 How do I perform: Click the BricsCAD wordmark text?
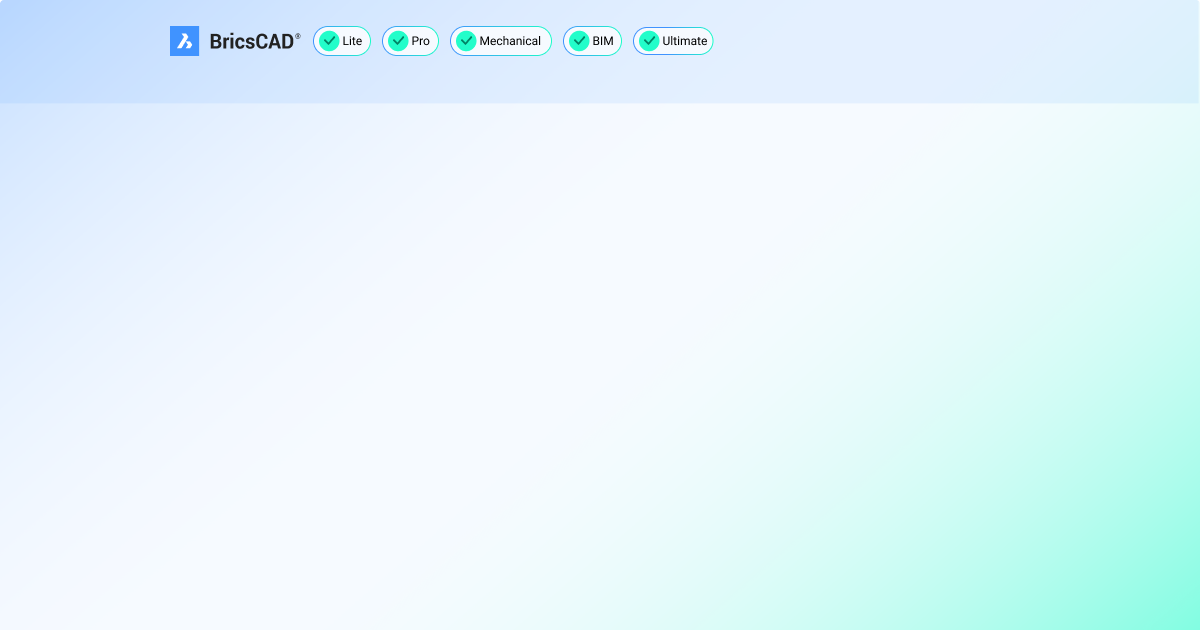[251, 41]
